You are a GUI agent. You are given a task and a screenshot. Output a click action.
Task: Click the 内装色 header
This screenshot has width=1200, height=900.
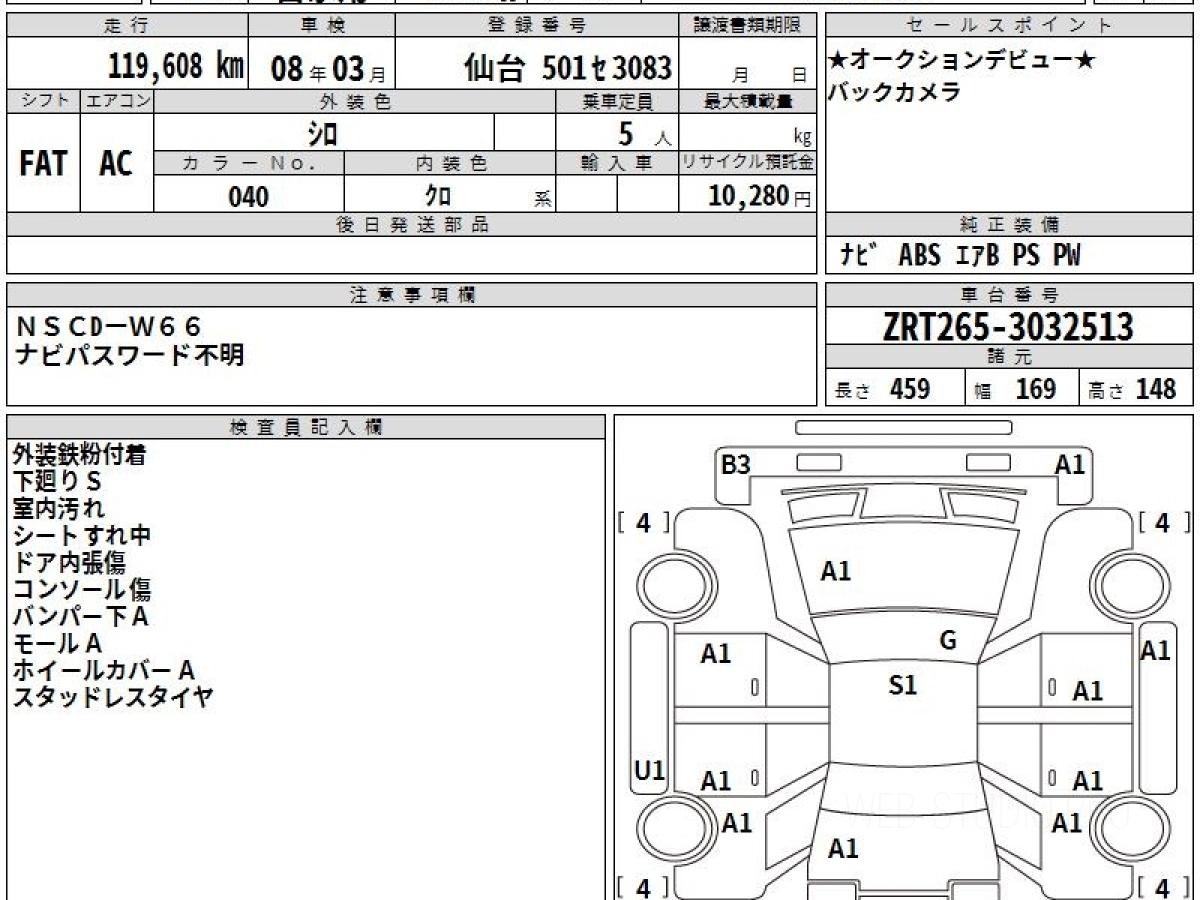[x=450, y=164]
